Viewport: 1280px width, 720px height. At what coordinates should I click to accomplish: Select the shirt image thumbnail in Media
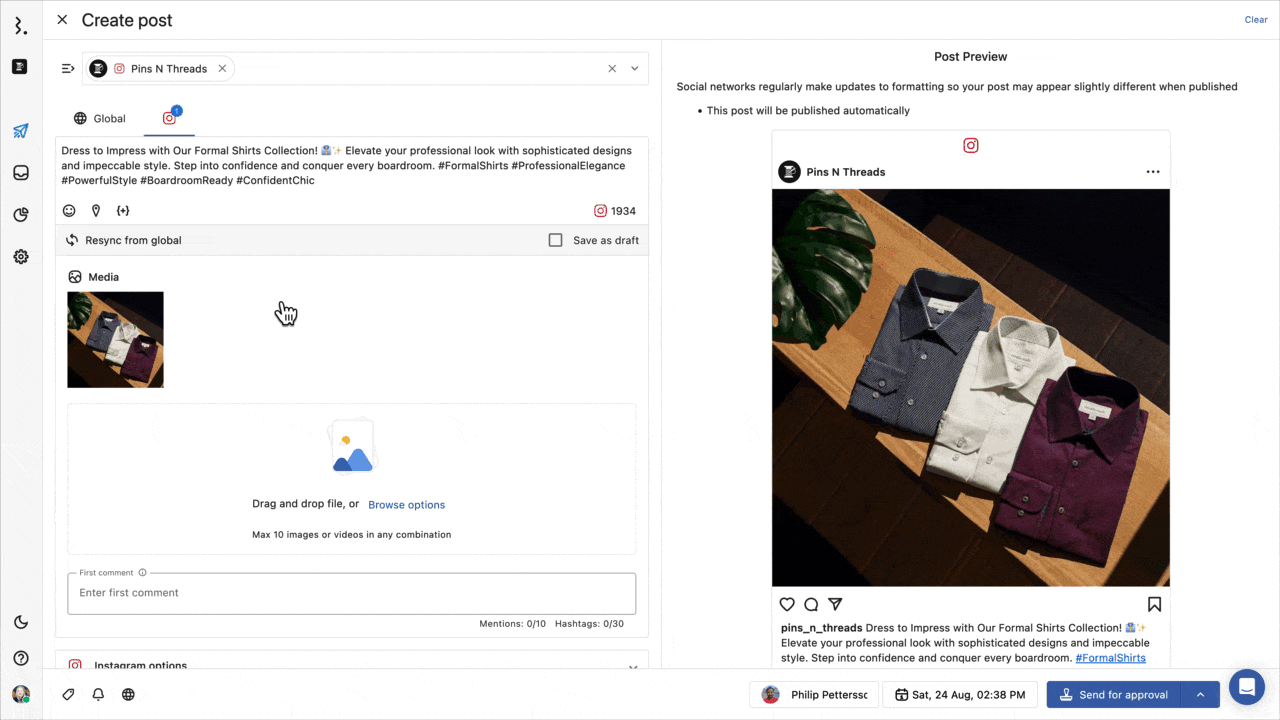pyautogui.click(x=115, y=339)
